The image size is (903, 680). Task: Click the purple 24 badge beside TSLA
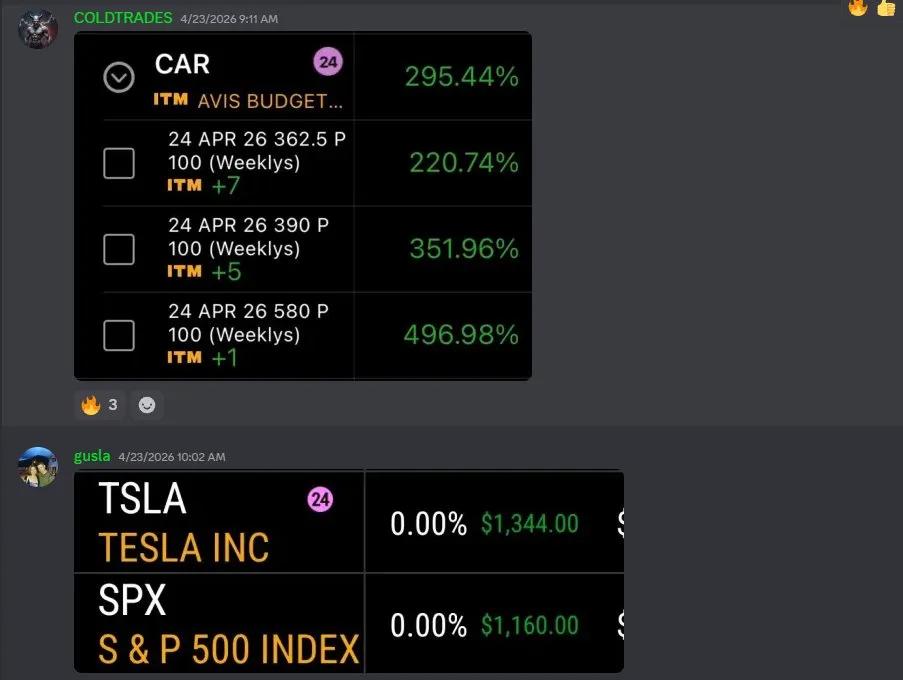click(320, 500)
